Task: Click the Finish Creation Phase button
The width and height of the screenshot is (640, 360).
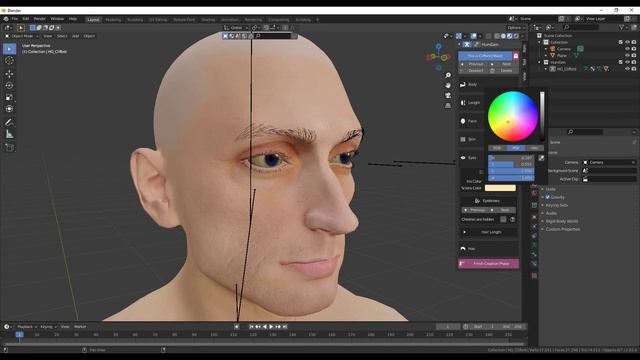Action: [489, 264]
